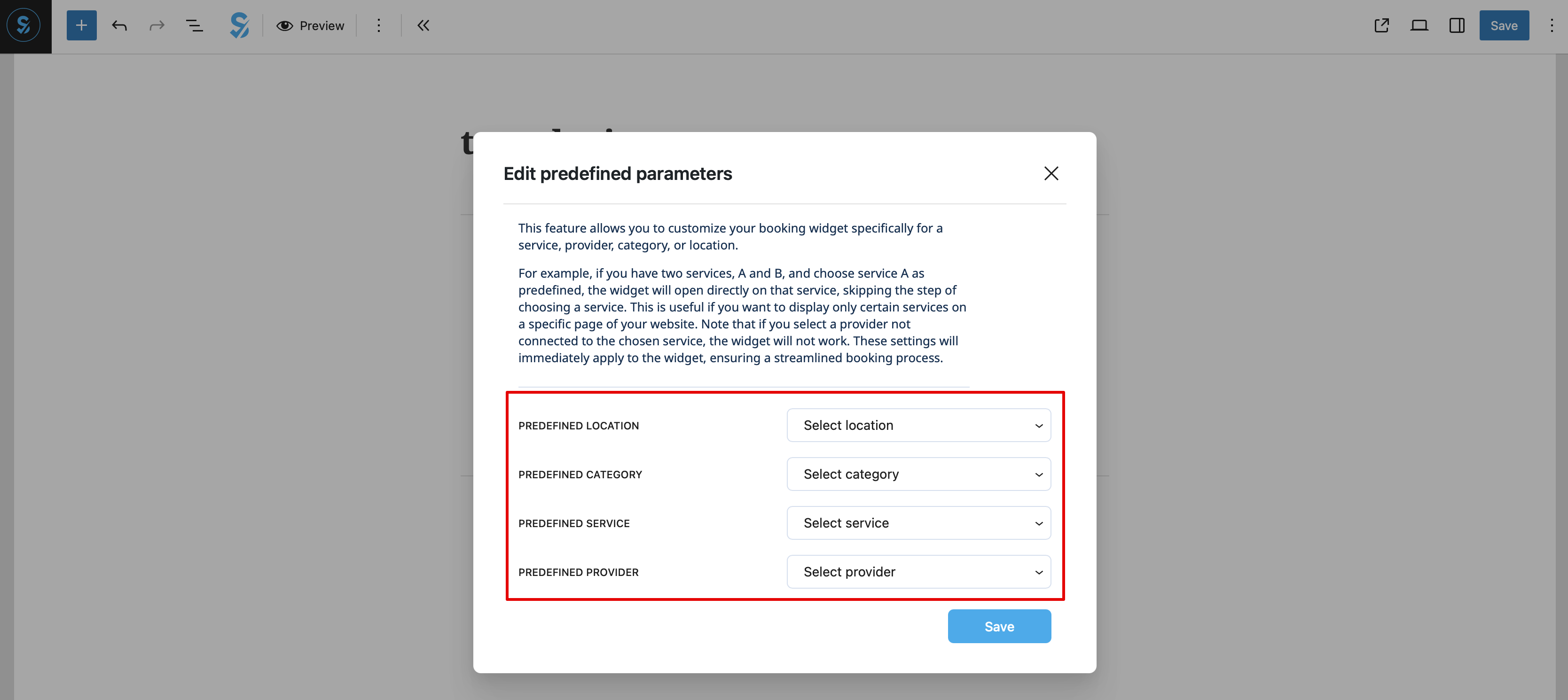
Task: Open the editor options three-dot menu
Action: point(1551,25)
